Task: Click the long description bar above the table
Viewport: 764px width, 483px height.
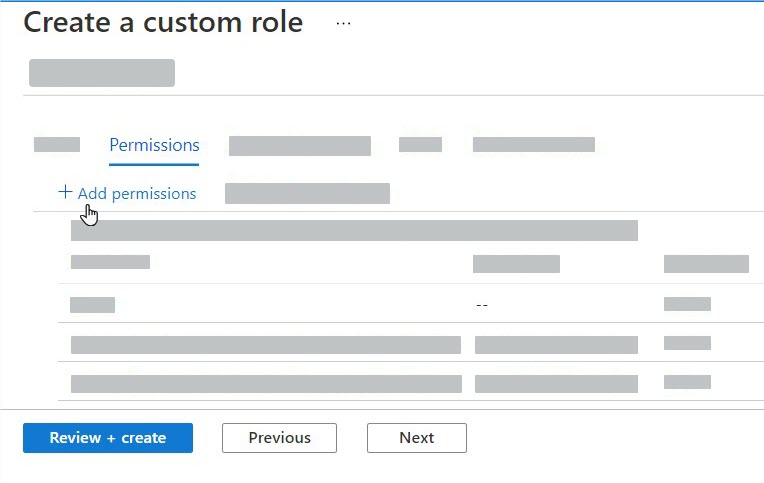Action: (x=354, y=231)
